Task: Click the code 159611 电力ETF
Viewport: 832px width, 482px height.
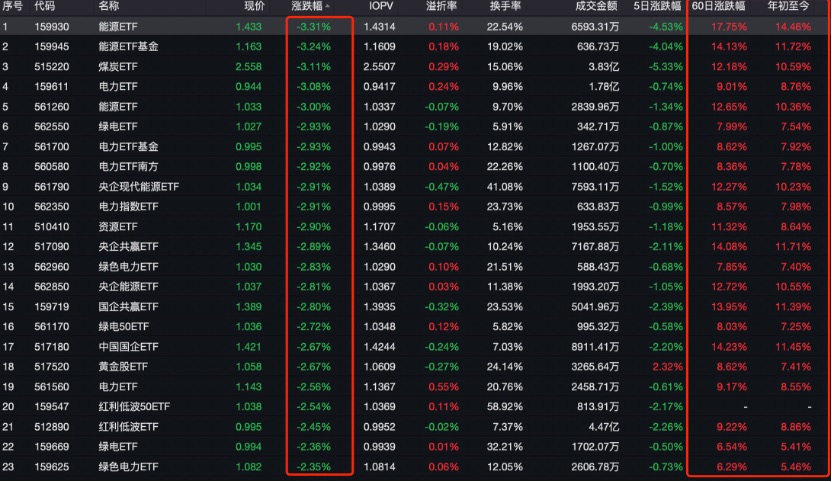Action: (x=51, y=87)
